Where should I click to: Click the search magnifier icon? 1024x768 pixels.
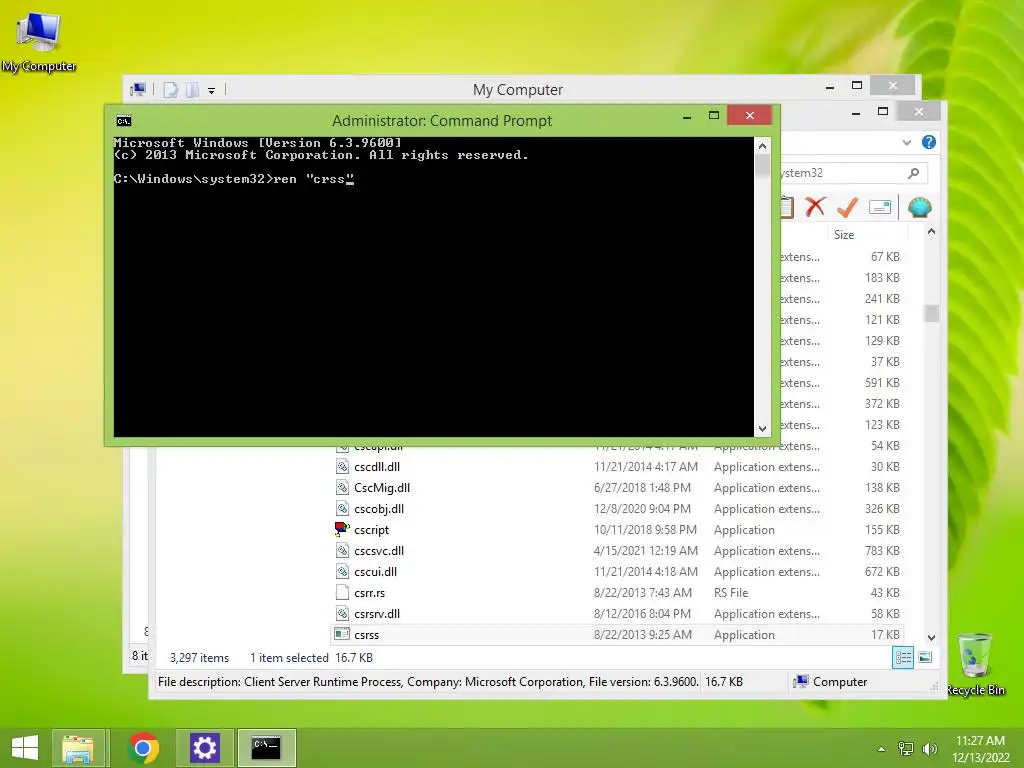[914, 173]
